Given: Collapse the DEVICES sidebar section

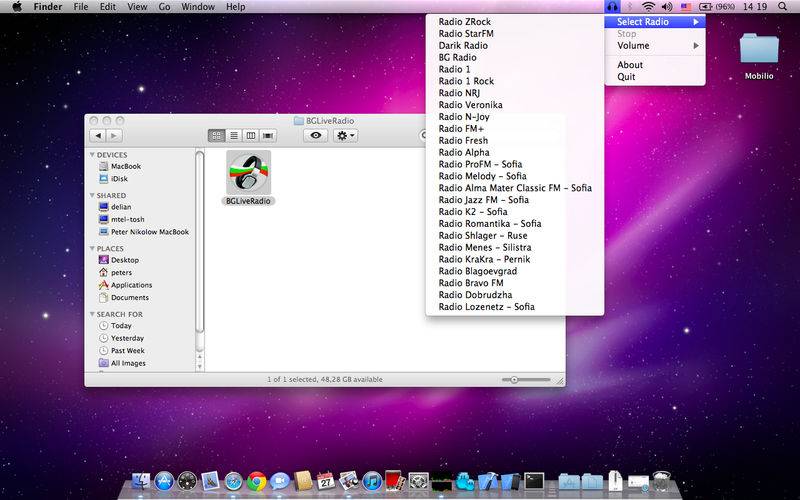Looking at the screenshot, I should point(92,155).
